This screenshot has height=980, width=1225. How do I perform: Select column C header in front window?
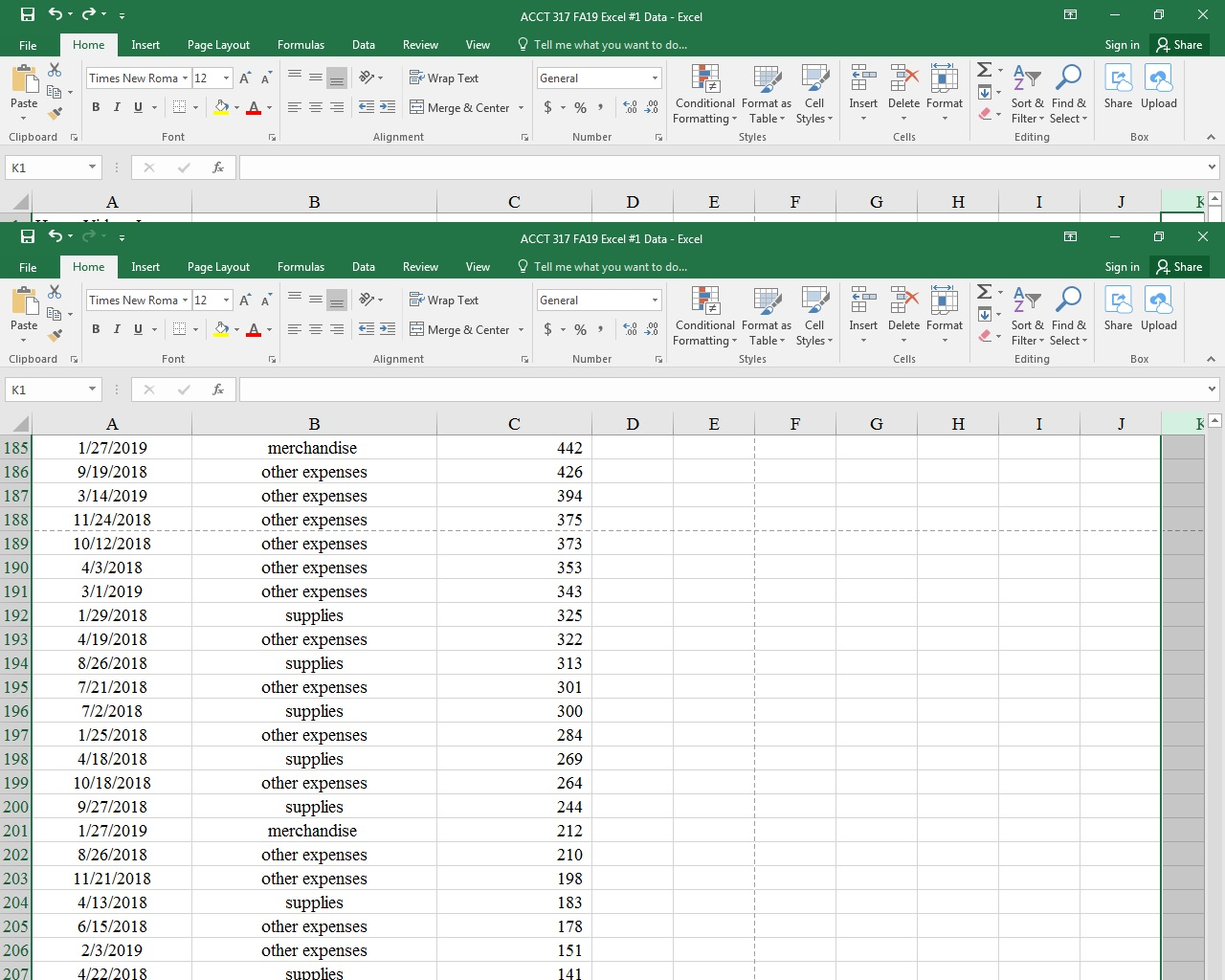pos(514,424)
